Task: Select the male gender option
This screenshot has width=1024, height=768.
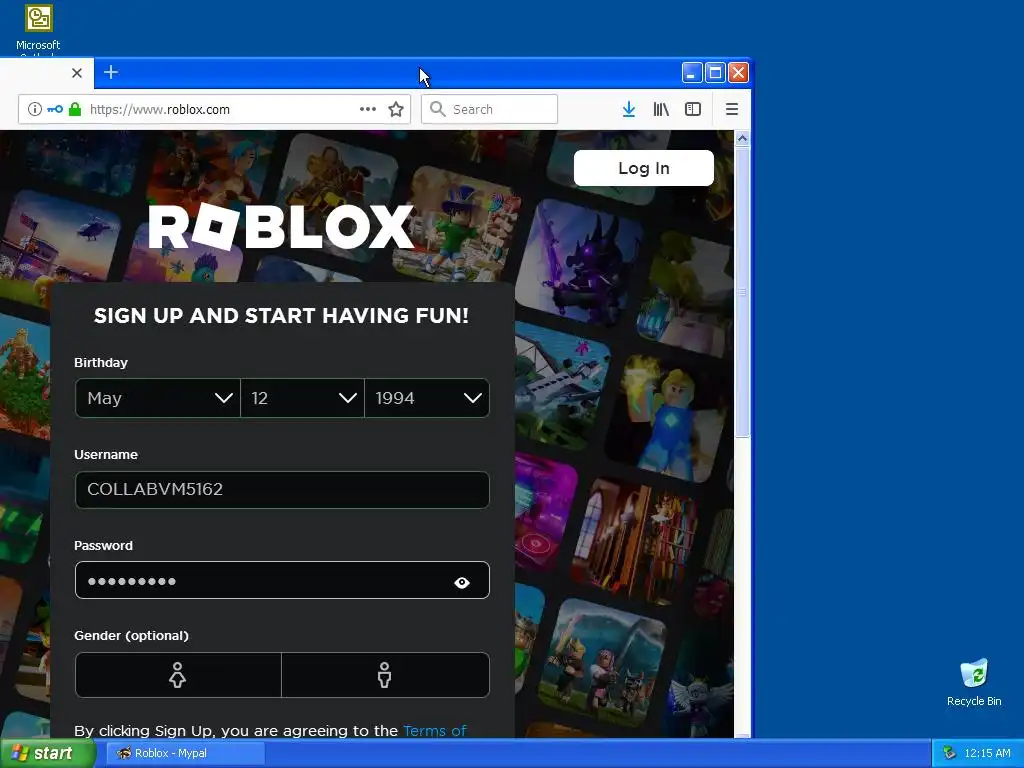Action: [385, 675]
